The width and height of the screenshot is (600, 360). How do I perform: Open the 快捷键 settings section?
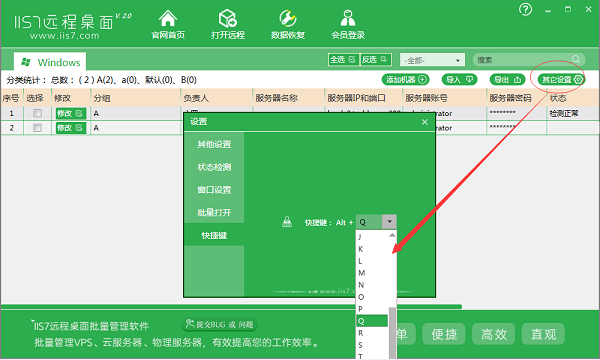(214, 235)
